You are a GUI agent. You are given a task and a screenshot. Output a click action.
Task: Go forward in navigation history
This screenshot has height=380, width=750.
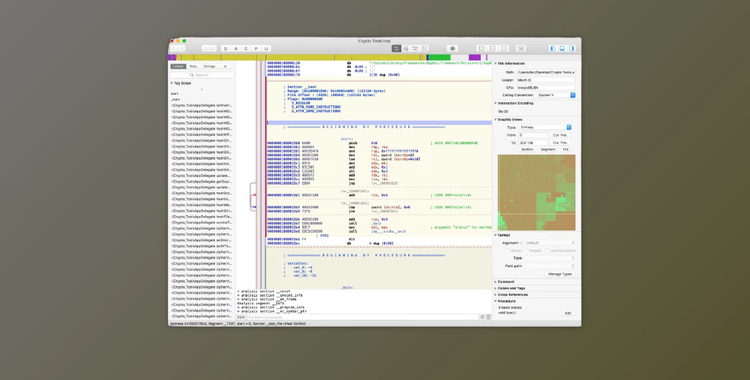click(x=181, y=48)
